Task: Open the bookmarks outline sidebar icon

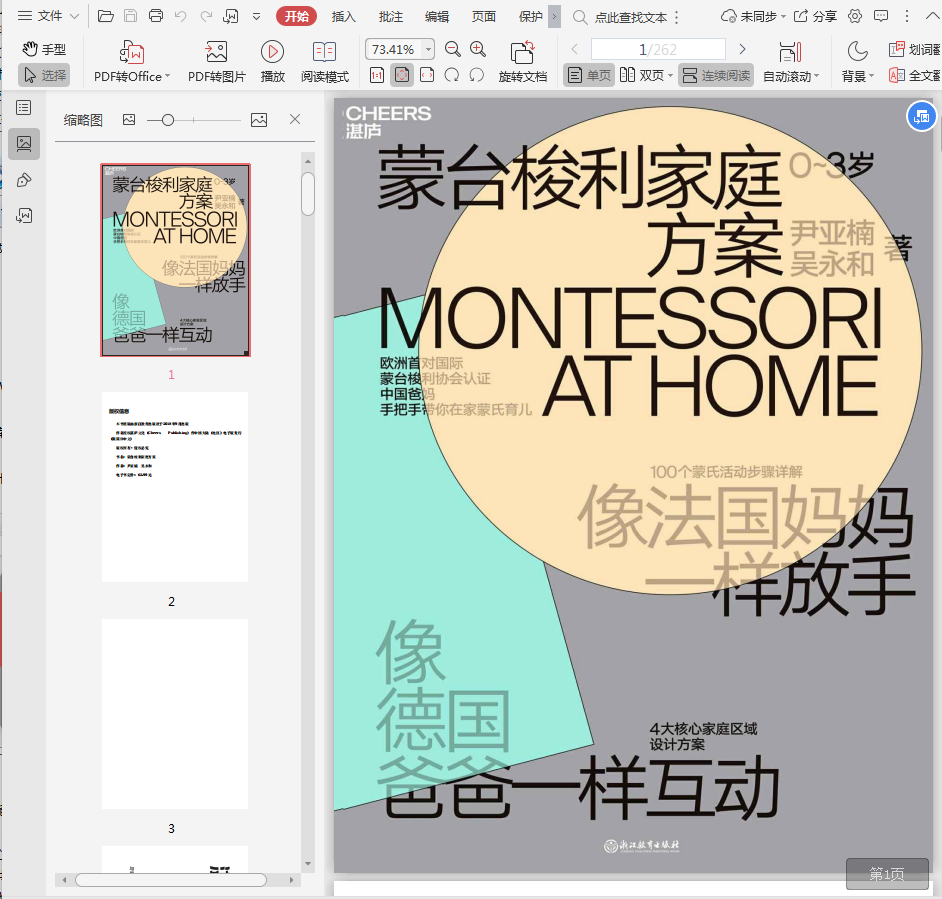Action: [x=24, y=108]
